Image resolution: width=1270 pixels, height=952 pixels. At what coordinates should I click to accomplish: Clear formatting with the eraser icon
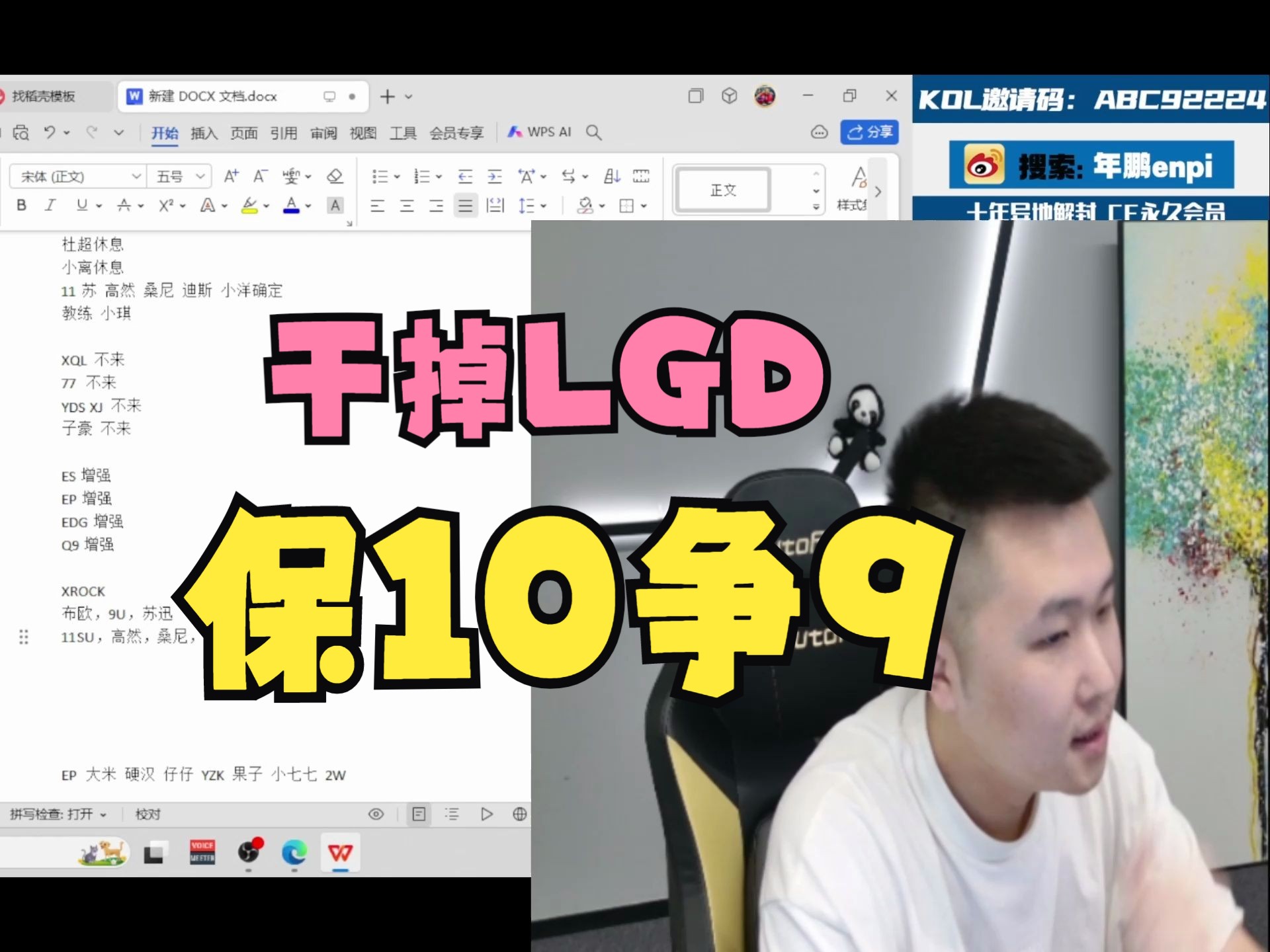335,176
